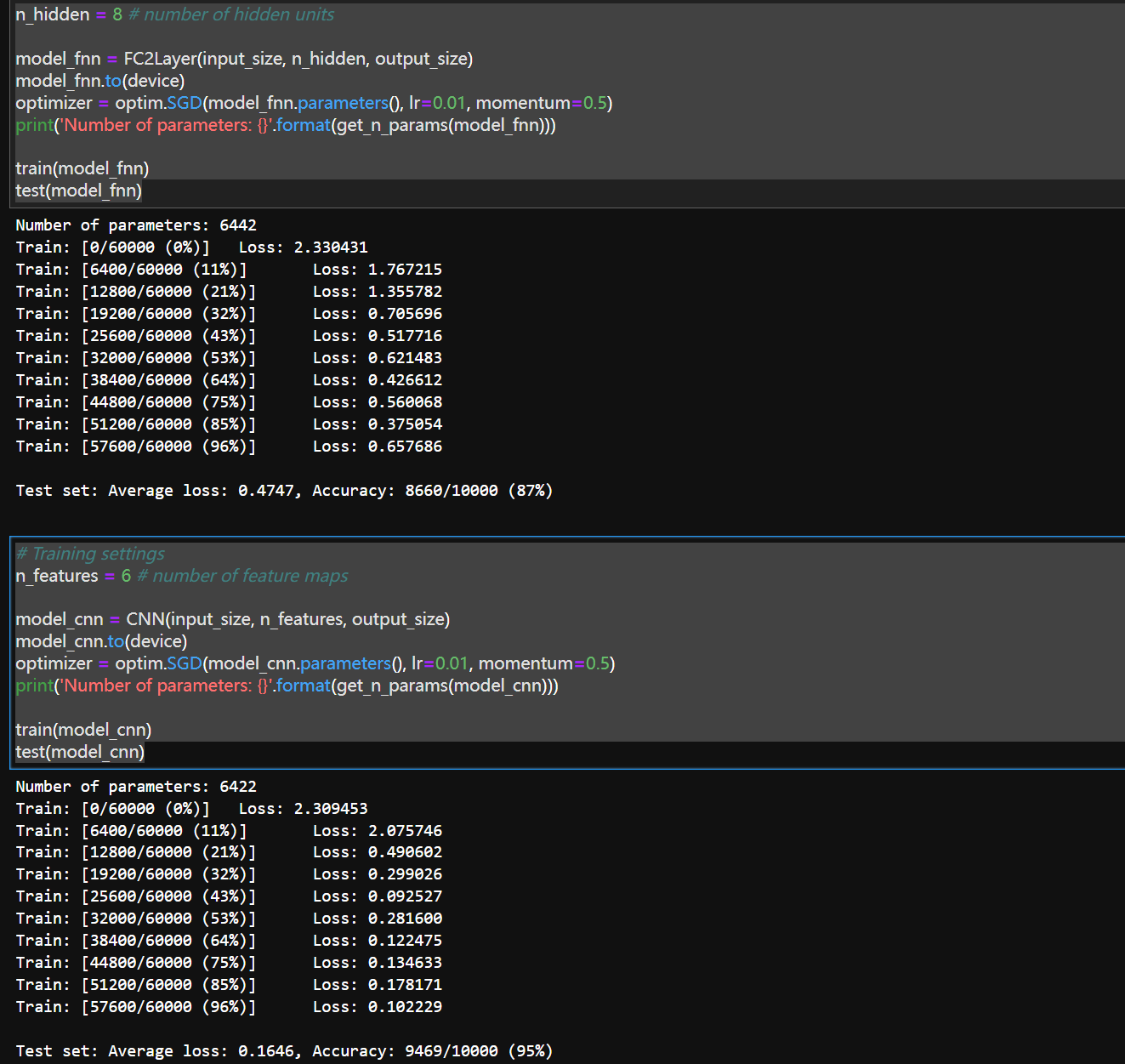Viewport: 1125px width, 1064px height.
Task: Click output line with Loss: 0.517716
Action: [229, 336]
